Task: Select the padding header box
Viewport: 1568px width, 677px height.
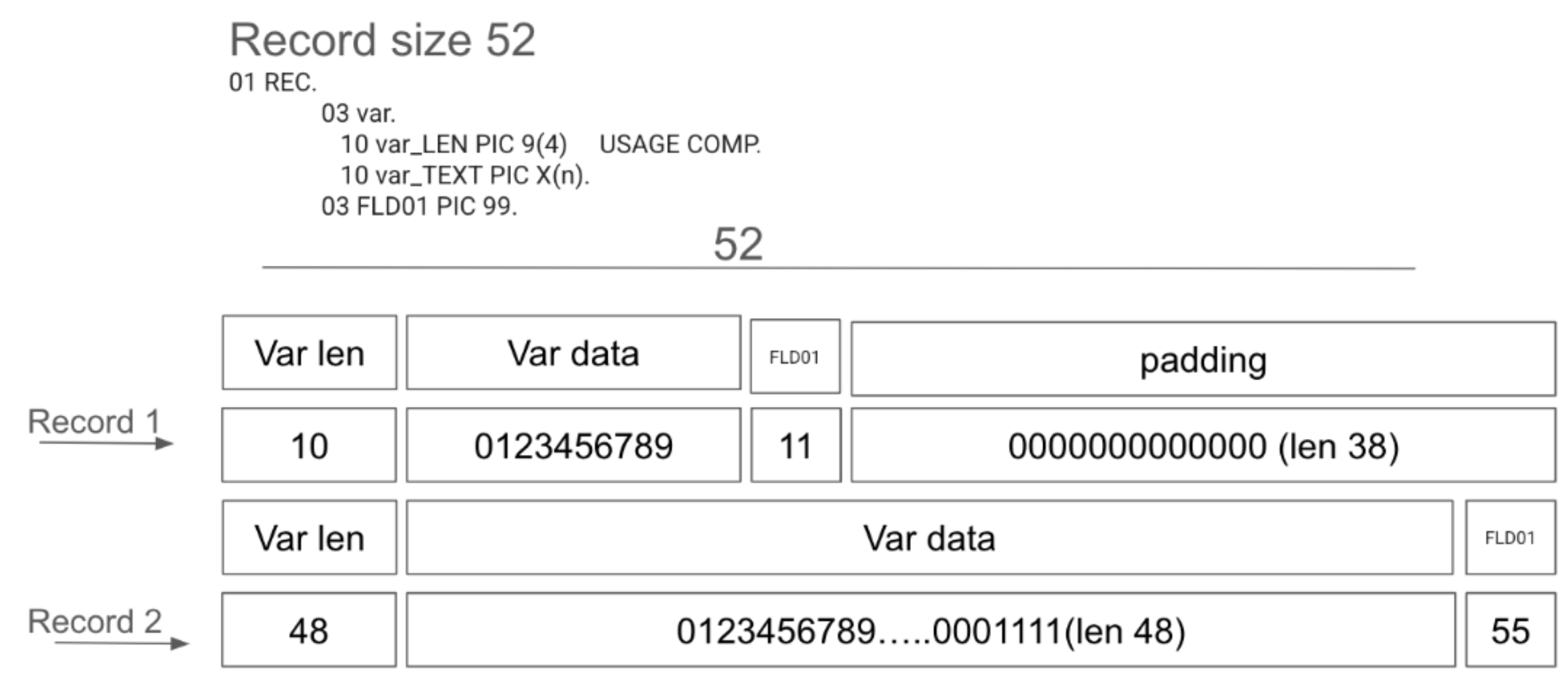Action: (1203, 360)
